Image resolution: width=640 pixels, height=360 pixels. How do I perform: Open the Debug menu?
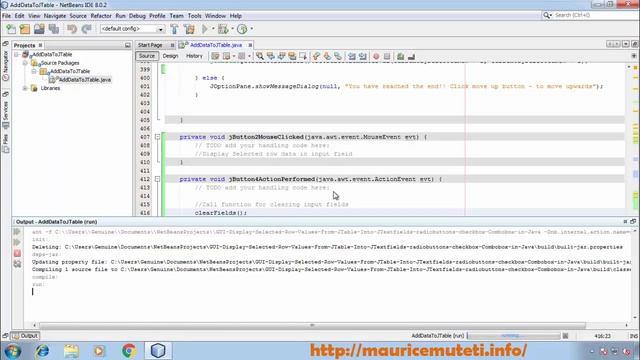click(137, 16)
